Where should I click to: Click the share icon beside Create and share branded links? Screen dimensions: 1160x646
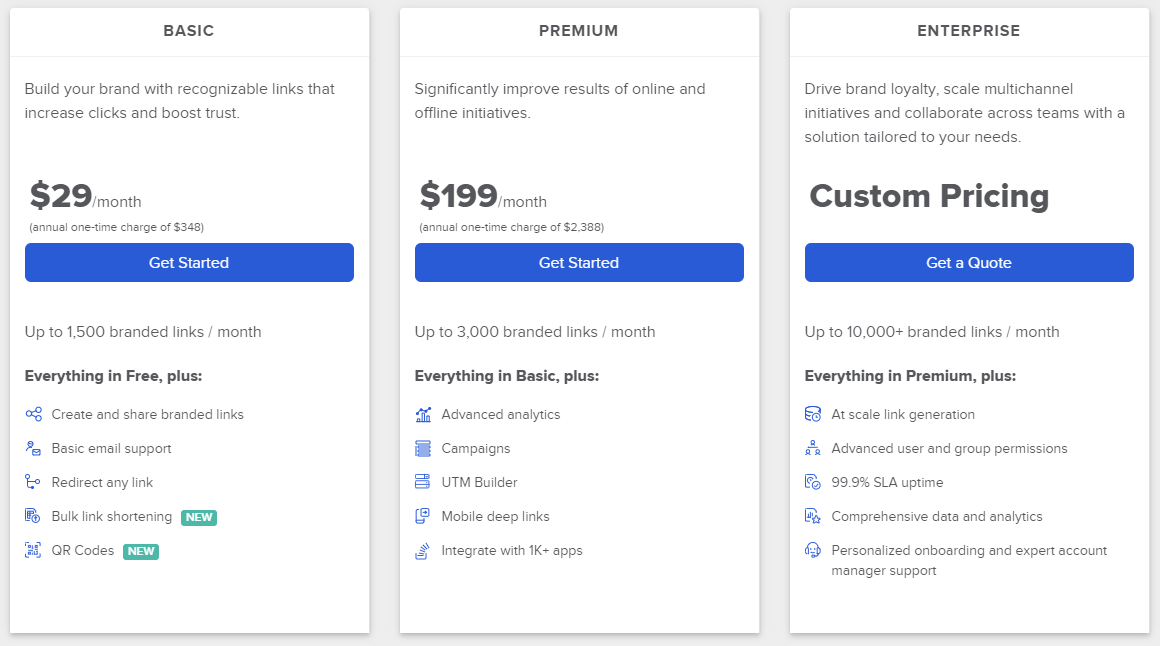coord(33,414)
